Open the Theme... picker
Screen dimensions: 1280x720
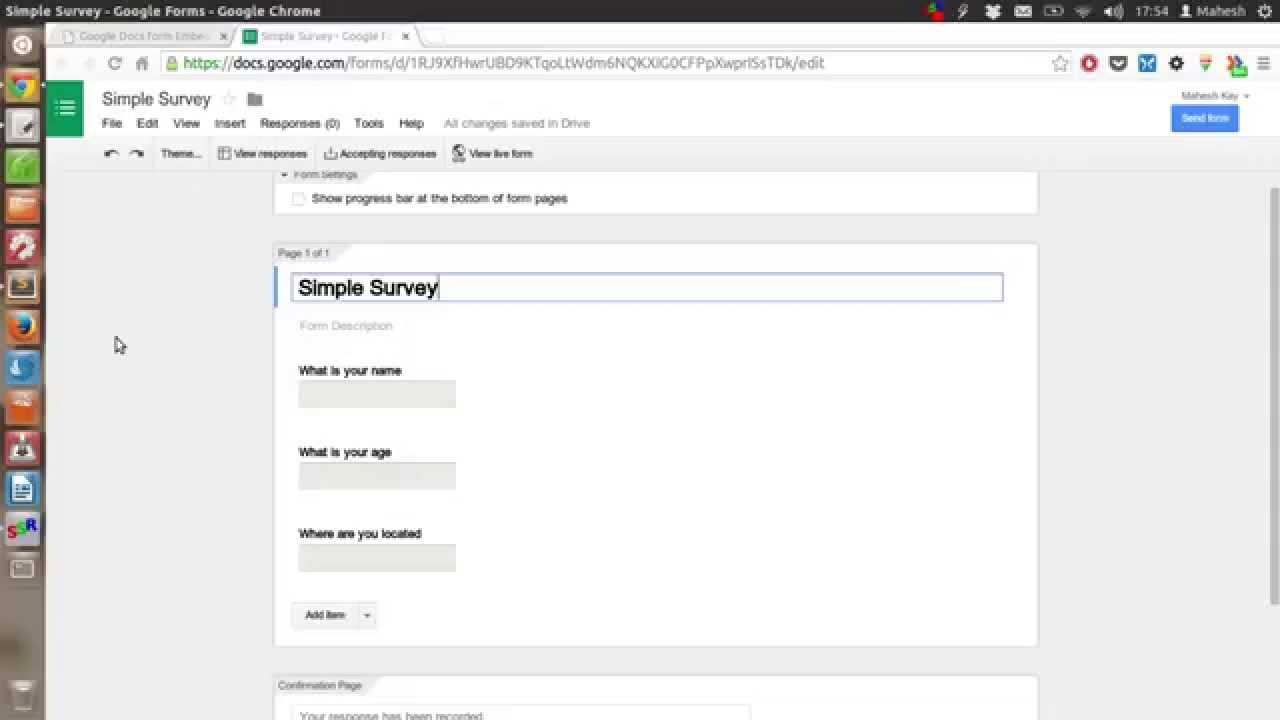pyautogui.click(x=181, y=154)
